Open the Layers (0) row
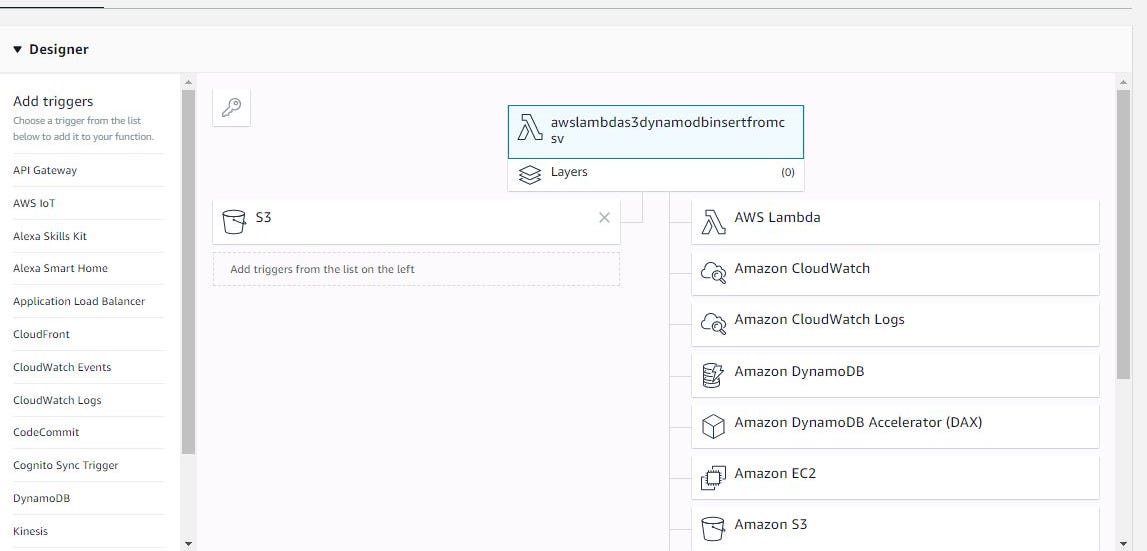Image resolution: width=1147 pixels, height=551 pixels. click(655, 174)
